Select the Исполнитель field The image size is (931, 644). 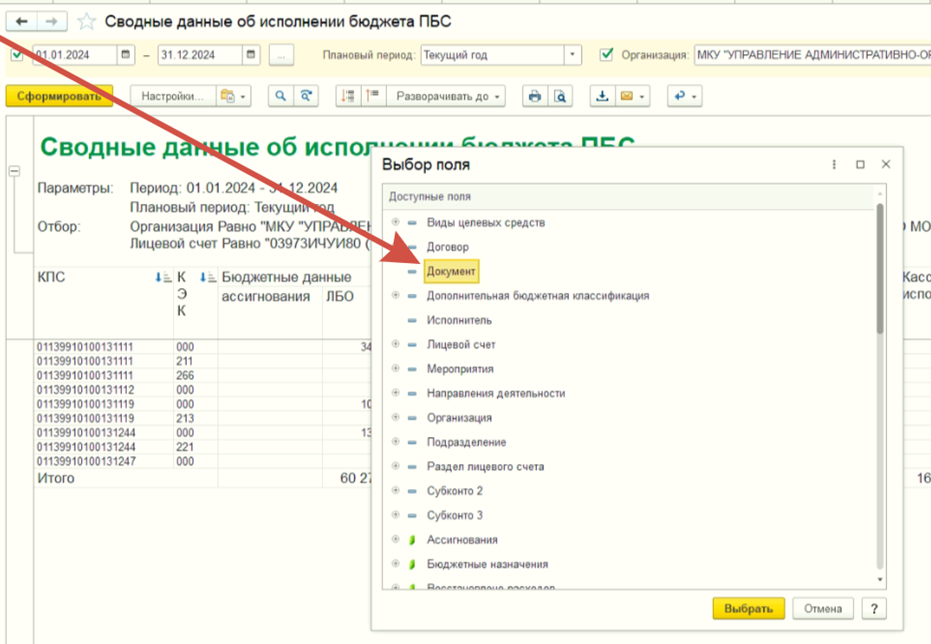459,320
